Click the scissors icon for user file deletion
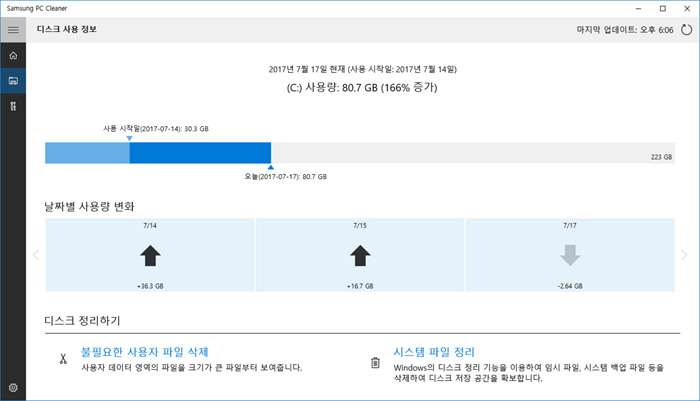The width and height of the screenshot is (700, 401). pos(62,360)
